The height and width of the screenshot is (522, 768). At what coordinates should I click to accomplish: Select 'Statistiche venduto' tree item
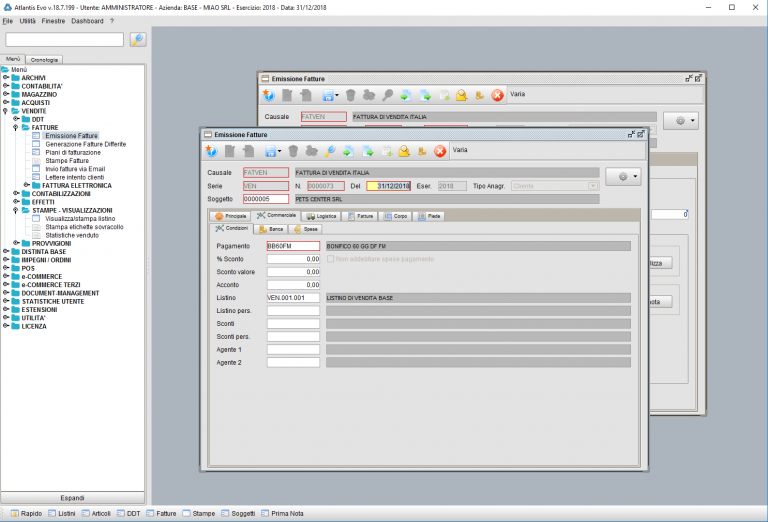(x=72, y=236)
